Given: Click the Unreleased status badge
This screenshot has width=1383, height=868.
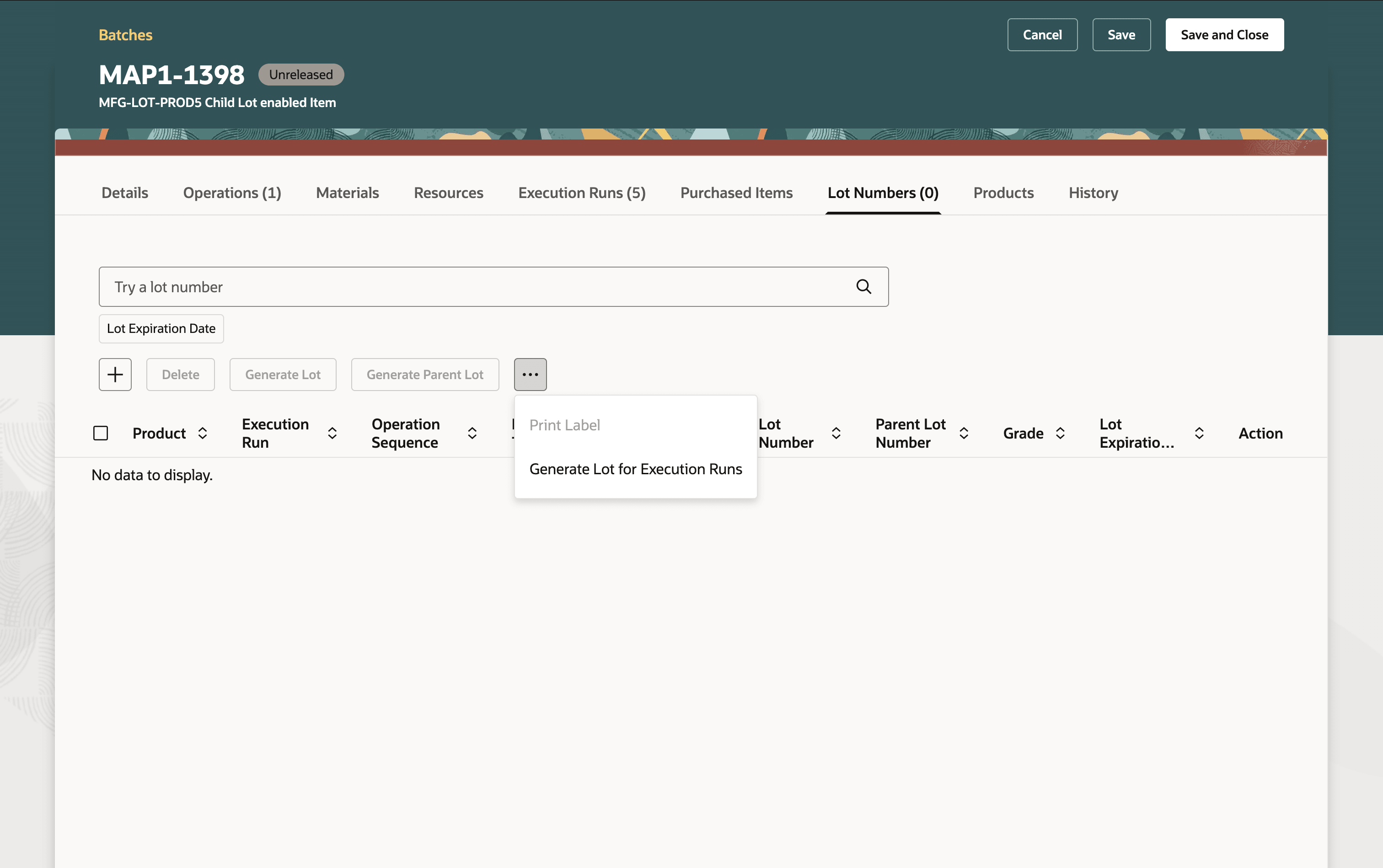Looking at the screenshot, I should click(x=301, y=75).
